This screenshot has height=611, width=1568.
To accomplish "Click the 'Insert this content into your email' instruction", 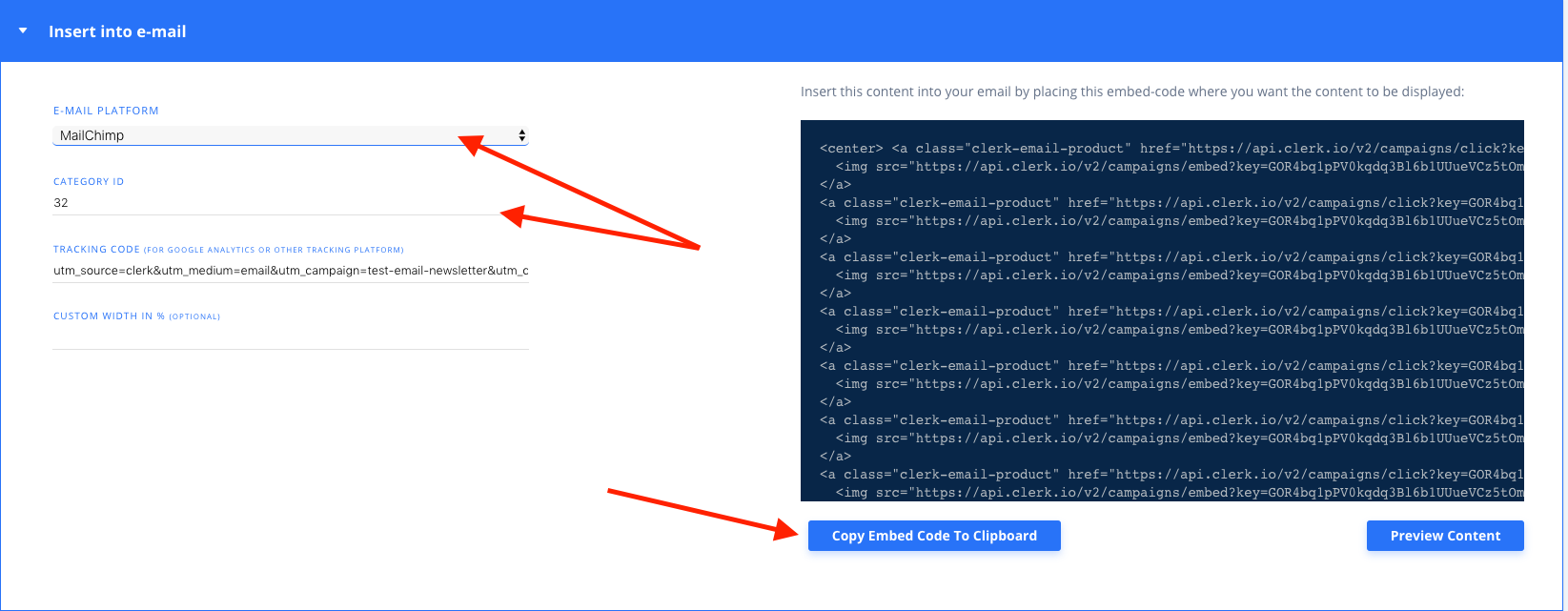I will (1131, 92).
